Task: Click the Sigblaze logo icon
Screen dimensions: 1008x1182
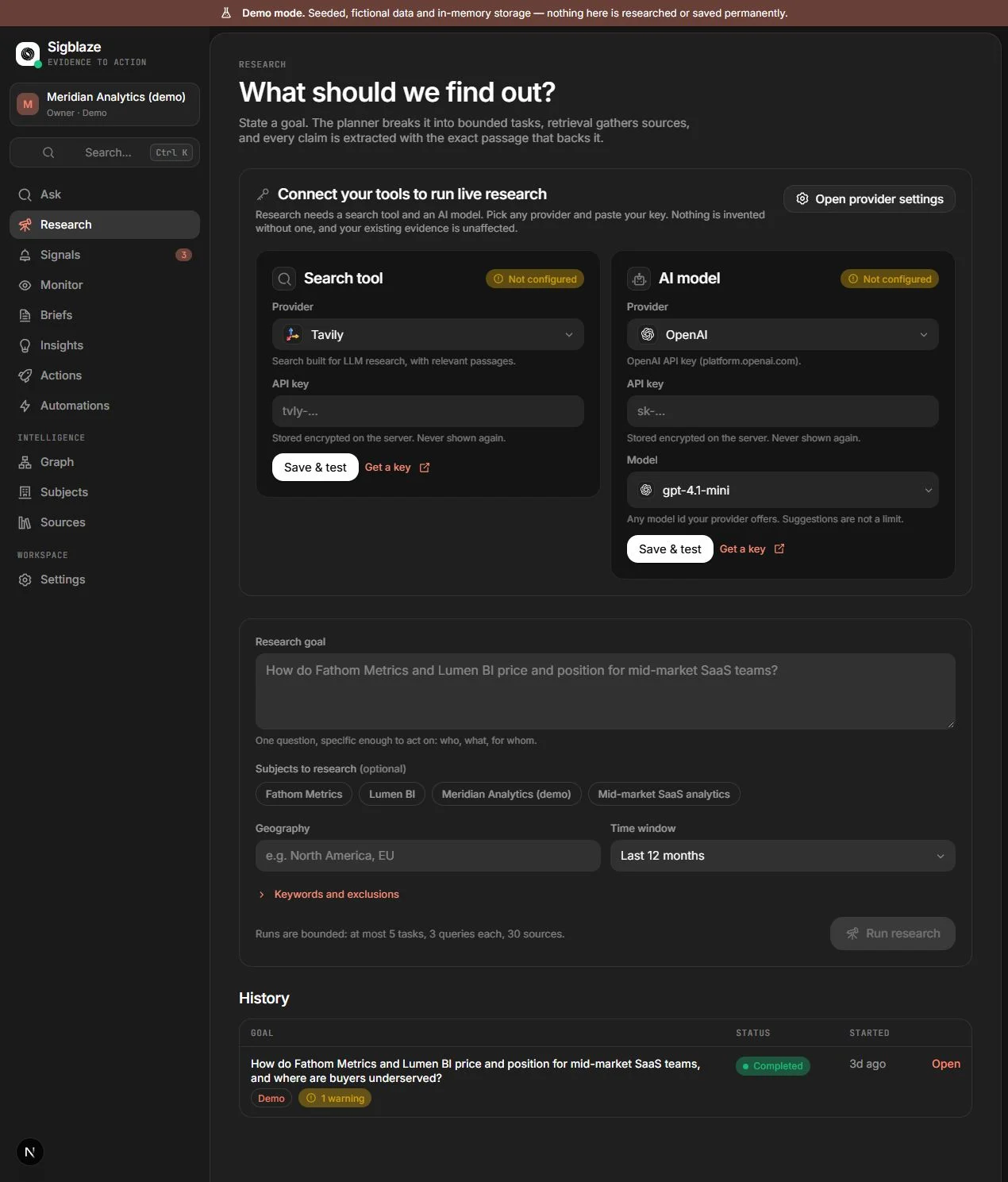Action: click(x=28, y=54)
